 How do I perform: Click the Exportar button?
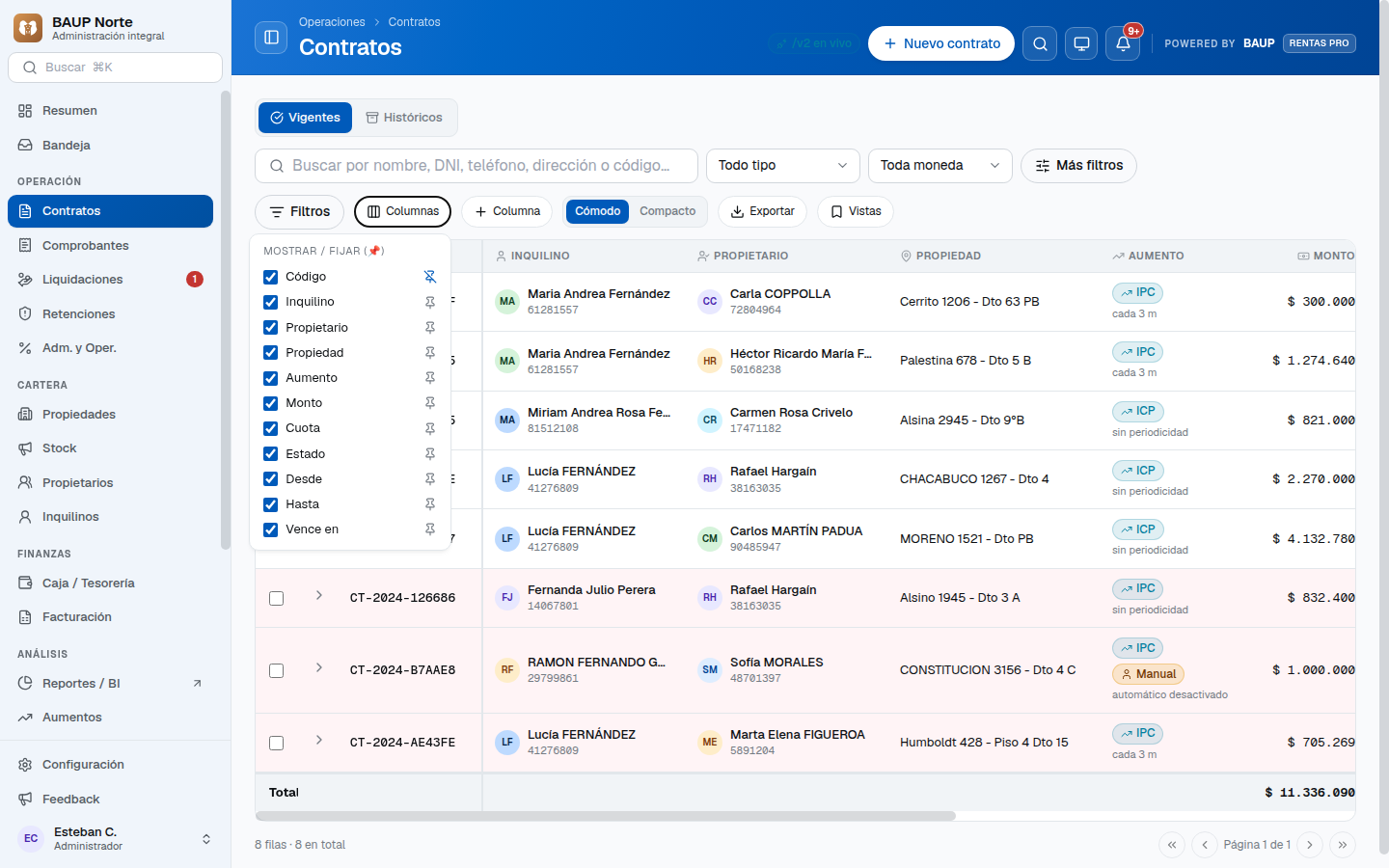(763, 212)
